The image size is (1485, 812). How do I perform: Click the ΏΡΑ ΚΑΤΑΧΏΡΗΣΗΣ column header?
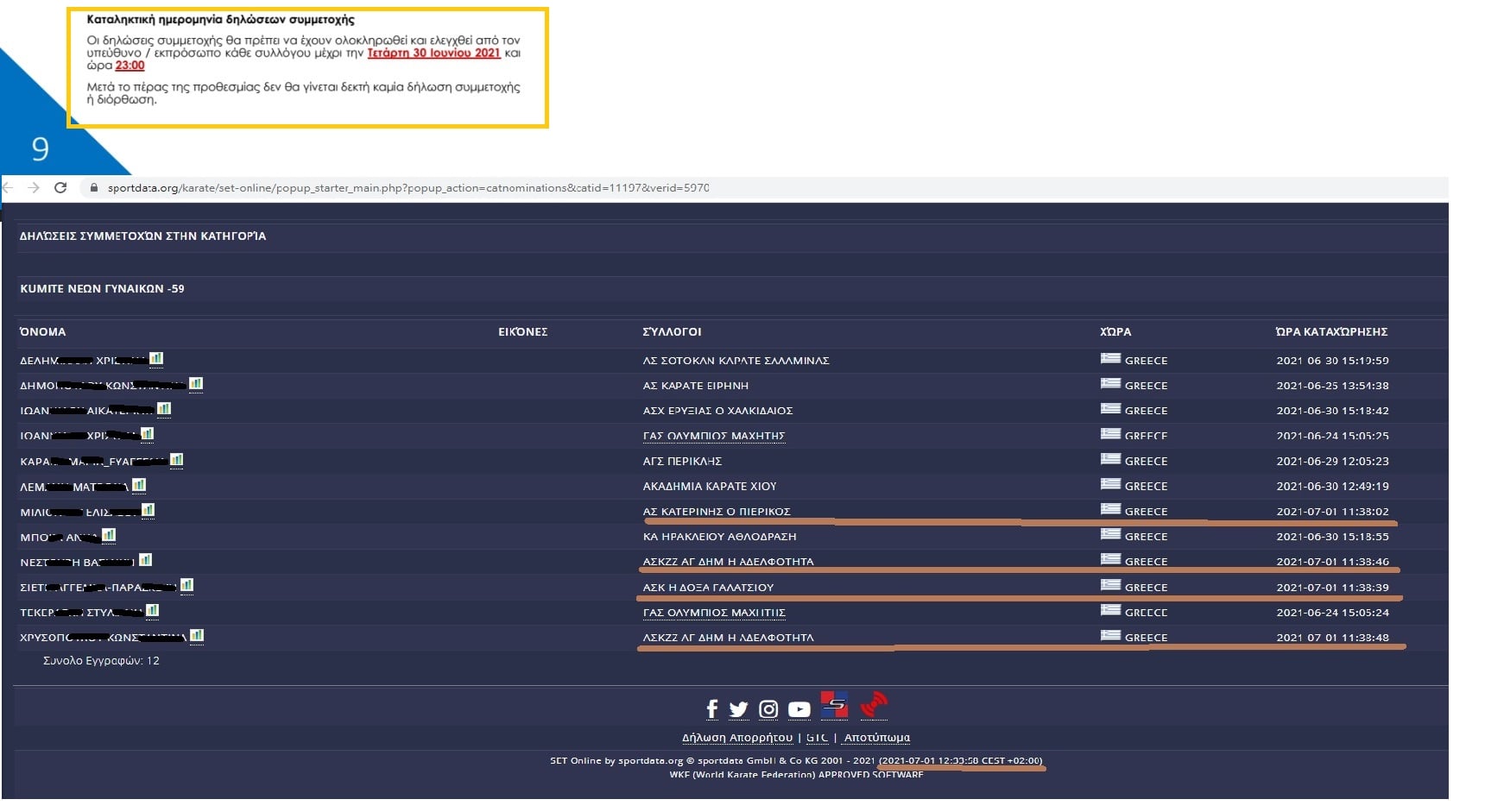tap(1331, 332)
